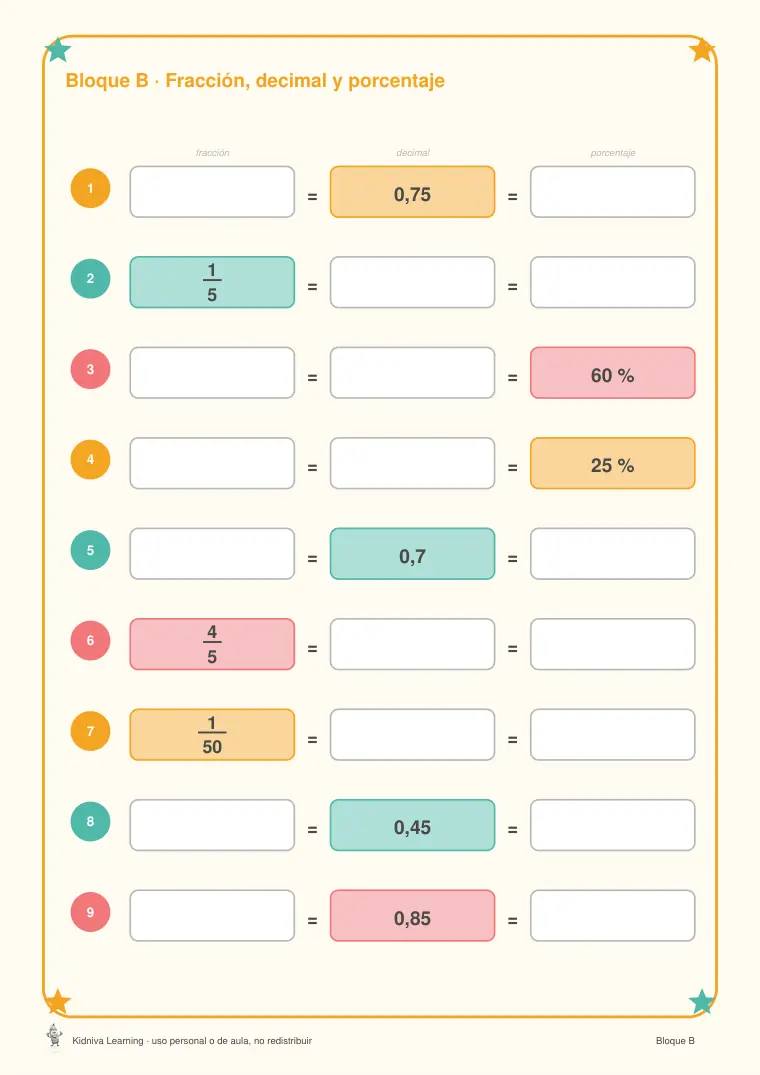Click the empty percentage box next to 0,7
The image size is (760, 1075).
613,554
